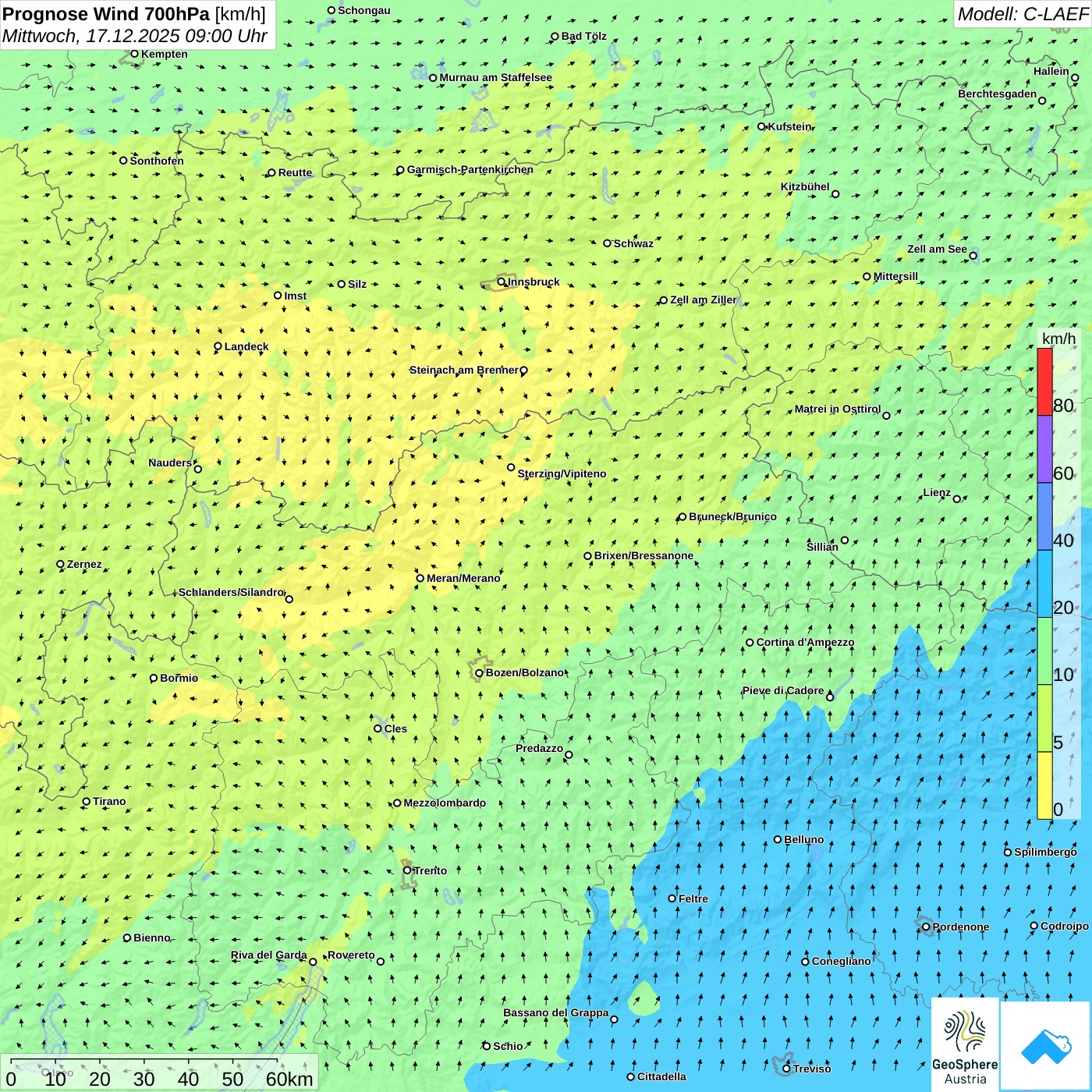Click the Innsbruck city marker
This screenshot has width=1092, height=1092.
(x=502, y=282)
